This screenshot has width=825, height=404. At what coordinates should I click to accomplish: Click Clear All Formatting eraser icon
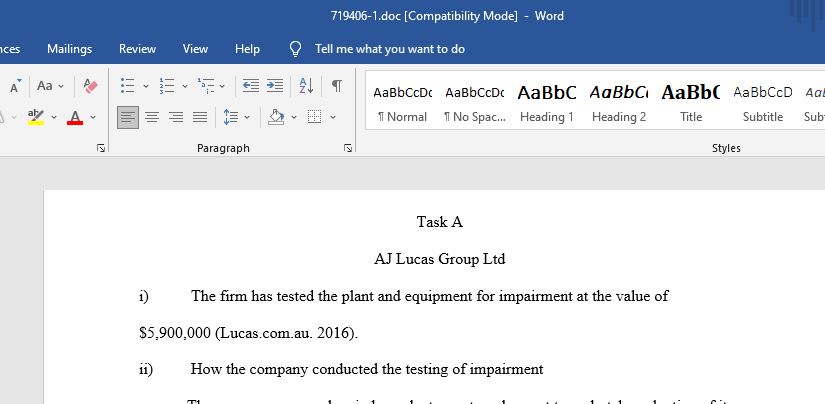90,86
